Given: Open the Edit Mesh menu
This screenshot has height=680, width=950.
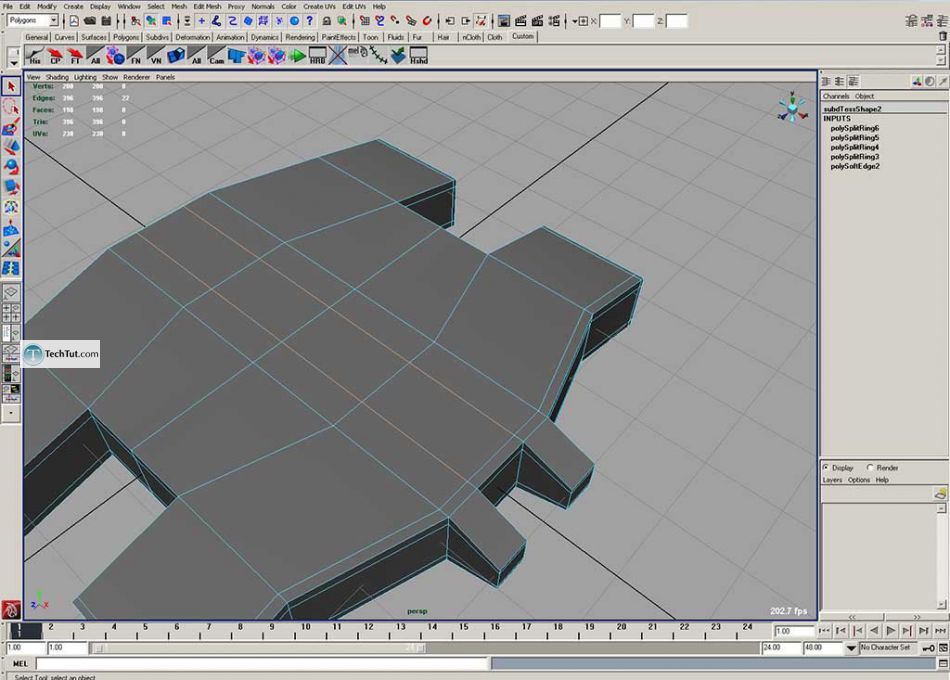Looking at the screenshot, I should (x=207, y=6).
